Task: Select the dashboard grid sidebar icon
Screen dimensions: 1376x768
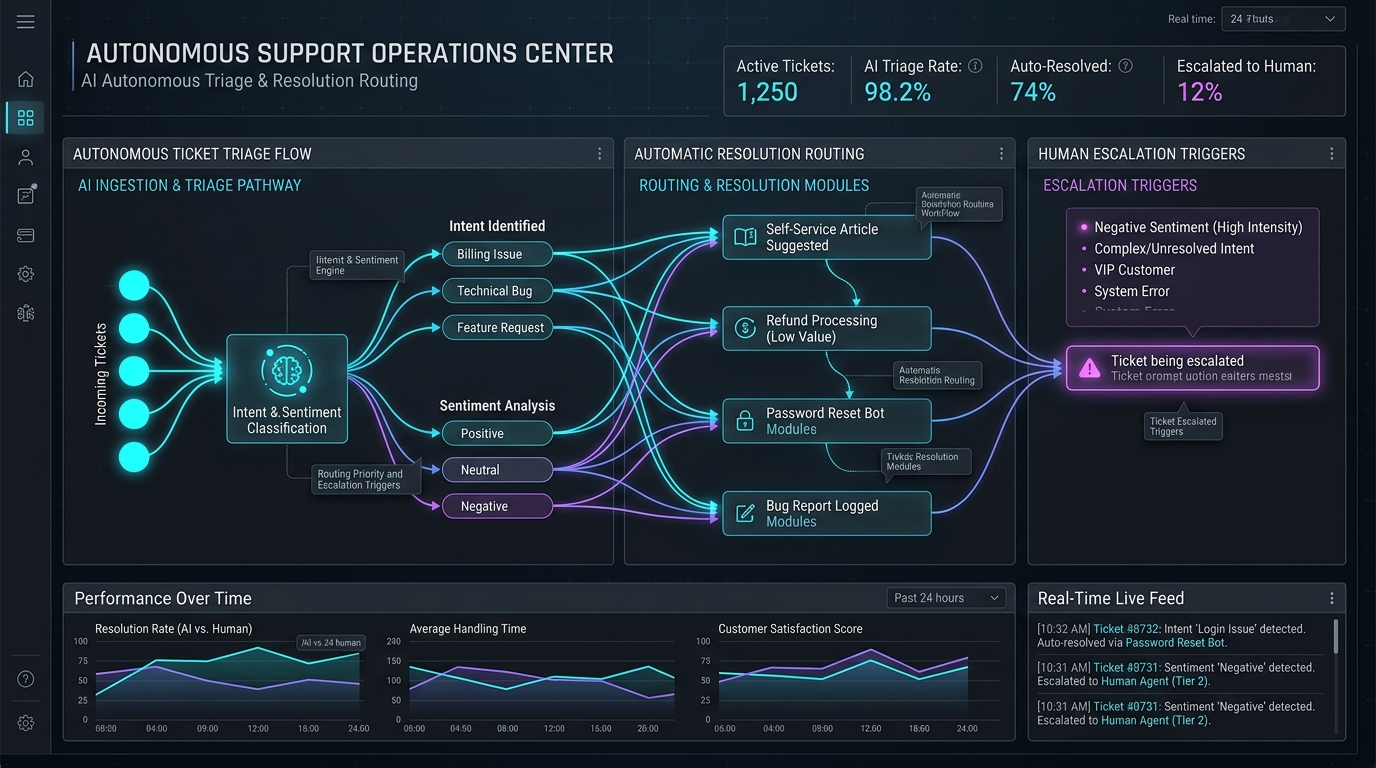Action: [26, 118]
